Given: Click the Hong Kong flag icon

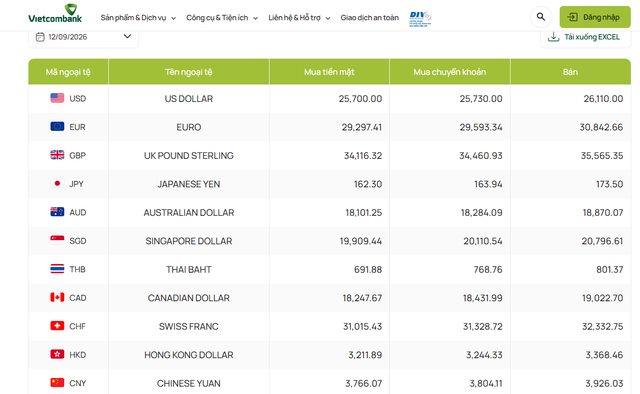Looking at the screenshot, I should [57, 354].
